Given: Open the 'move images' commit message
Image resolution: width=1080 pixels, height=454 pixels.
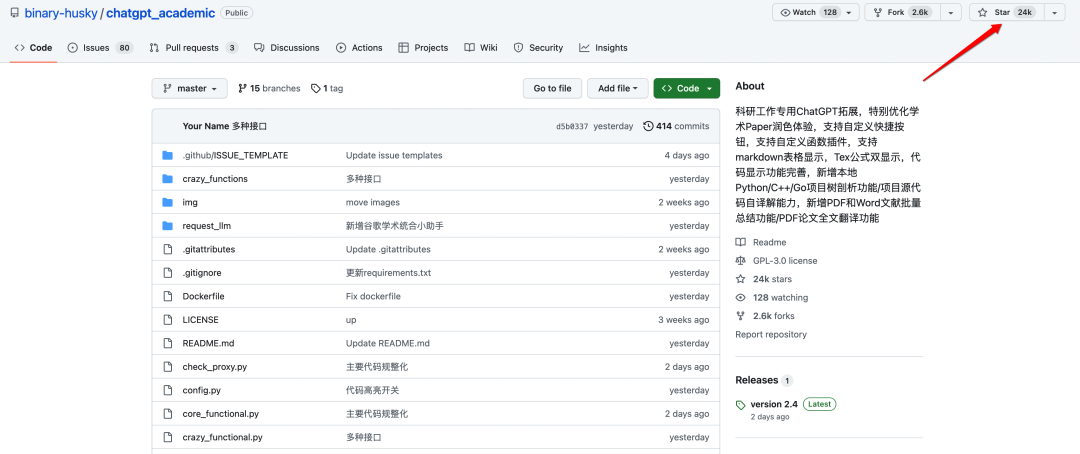Looking at the screenshot, I should tap(373, 202).
